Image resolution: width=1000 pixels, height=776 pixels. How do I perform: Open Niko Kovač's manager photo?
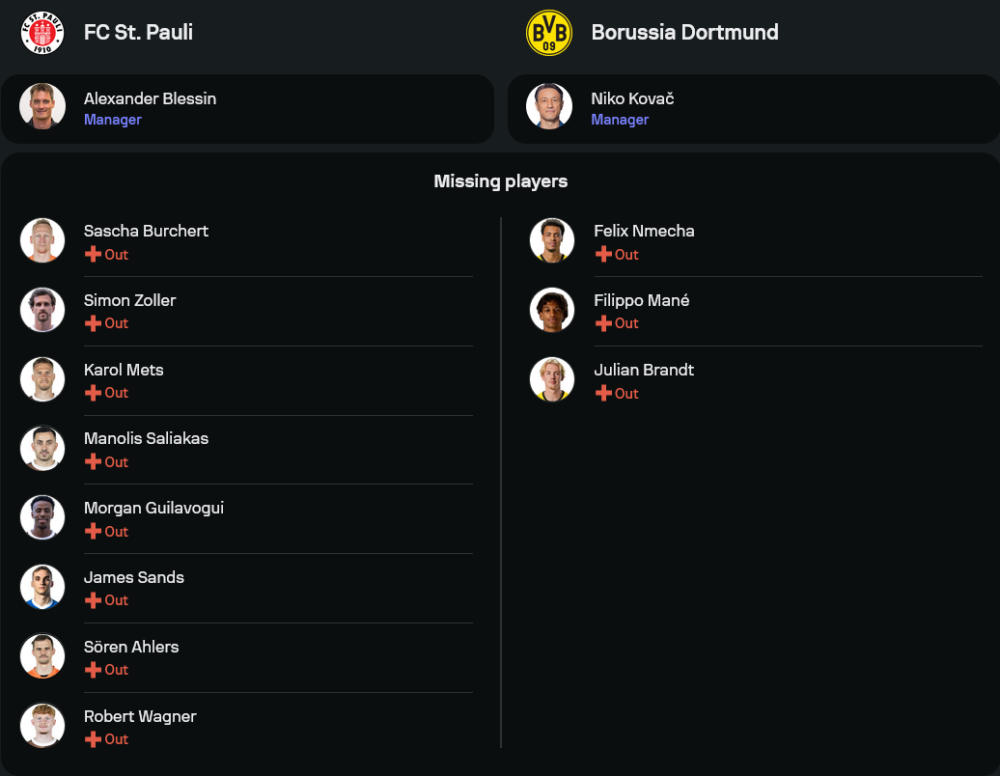tap(549, 106)
